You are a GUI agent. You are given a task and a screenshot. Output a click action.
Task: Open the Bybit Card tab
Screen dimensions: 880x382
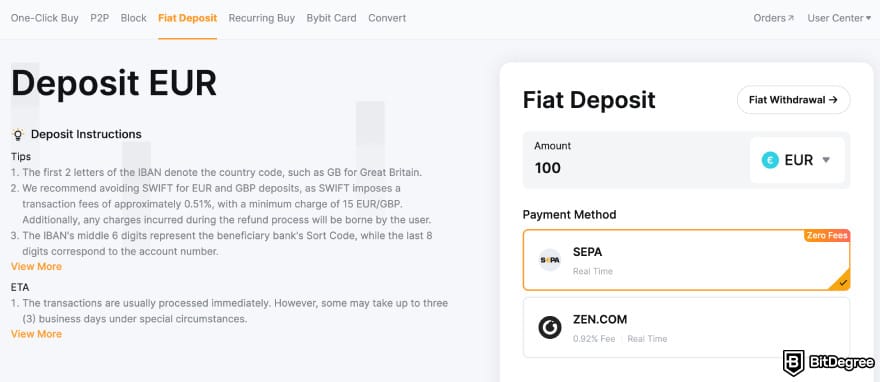tap(331, 18)
